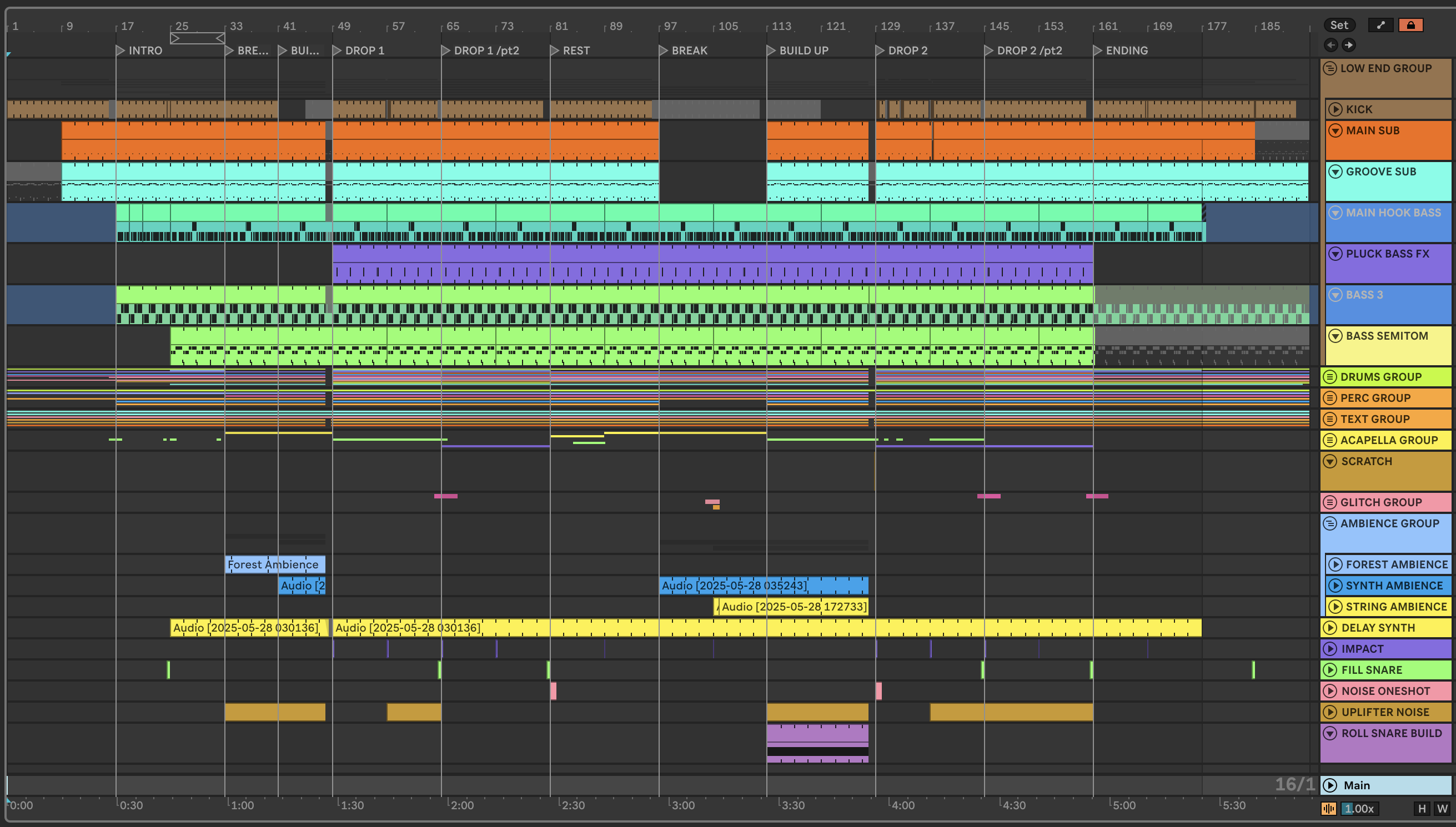Expand the PERC GROUP icon
This screenshot has width=1456, height=827.
point(1330,398)
